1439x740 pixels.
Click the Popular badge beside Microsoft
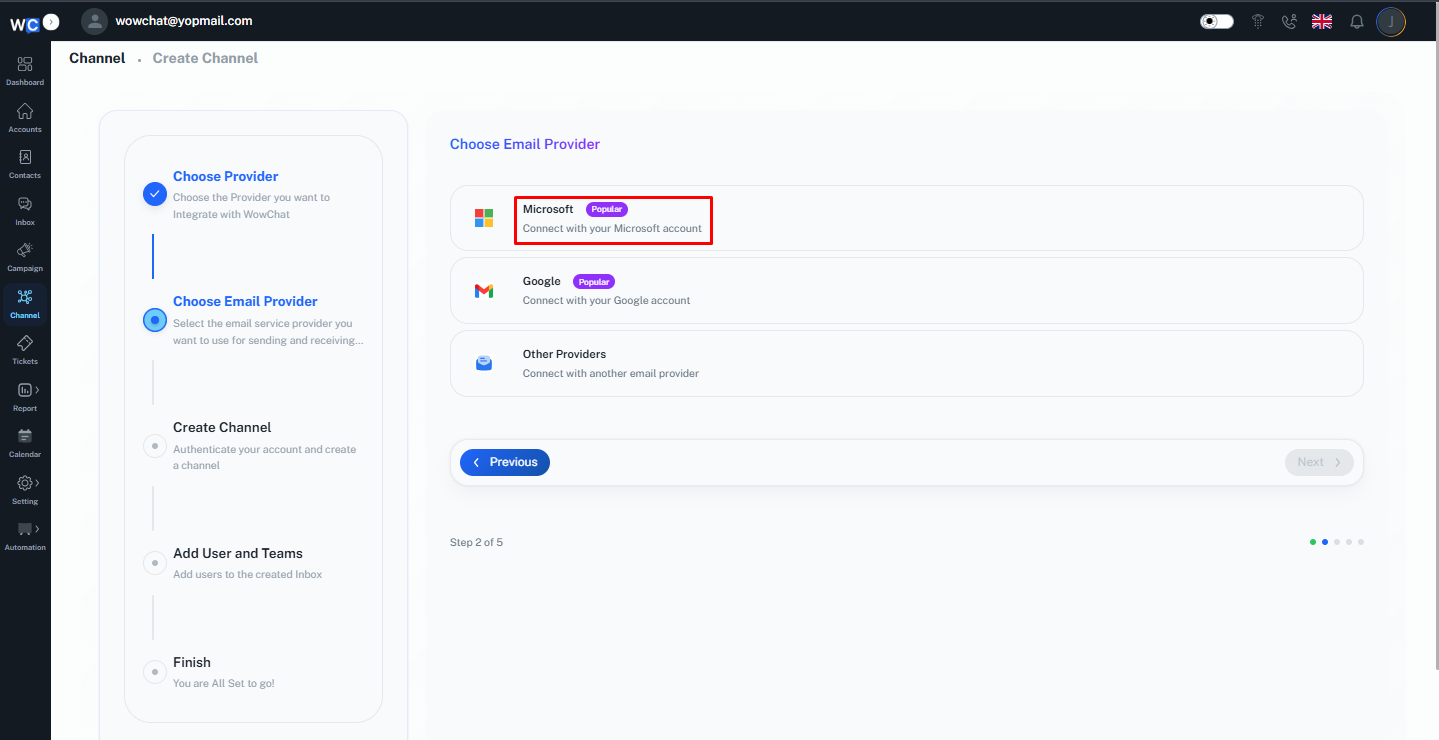(x=607, y=210)
